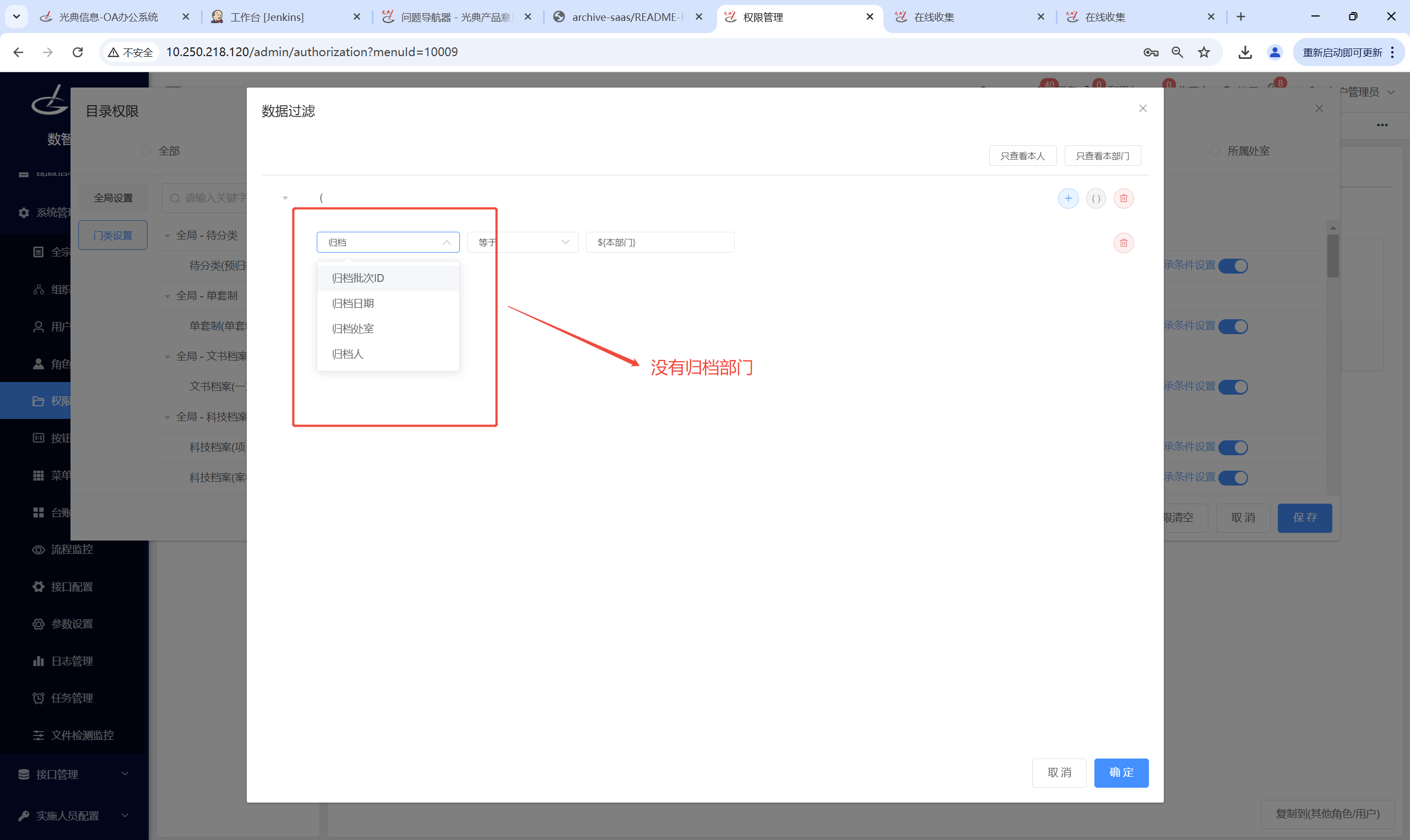1410x840 pixels.
Task: Toggle the fourth 继承条件设置 switch
Action: [1233, 448]
